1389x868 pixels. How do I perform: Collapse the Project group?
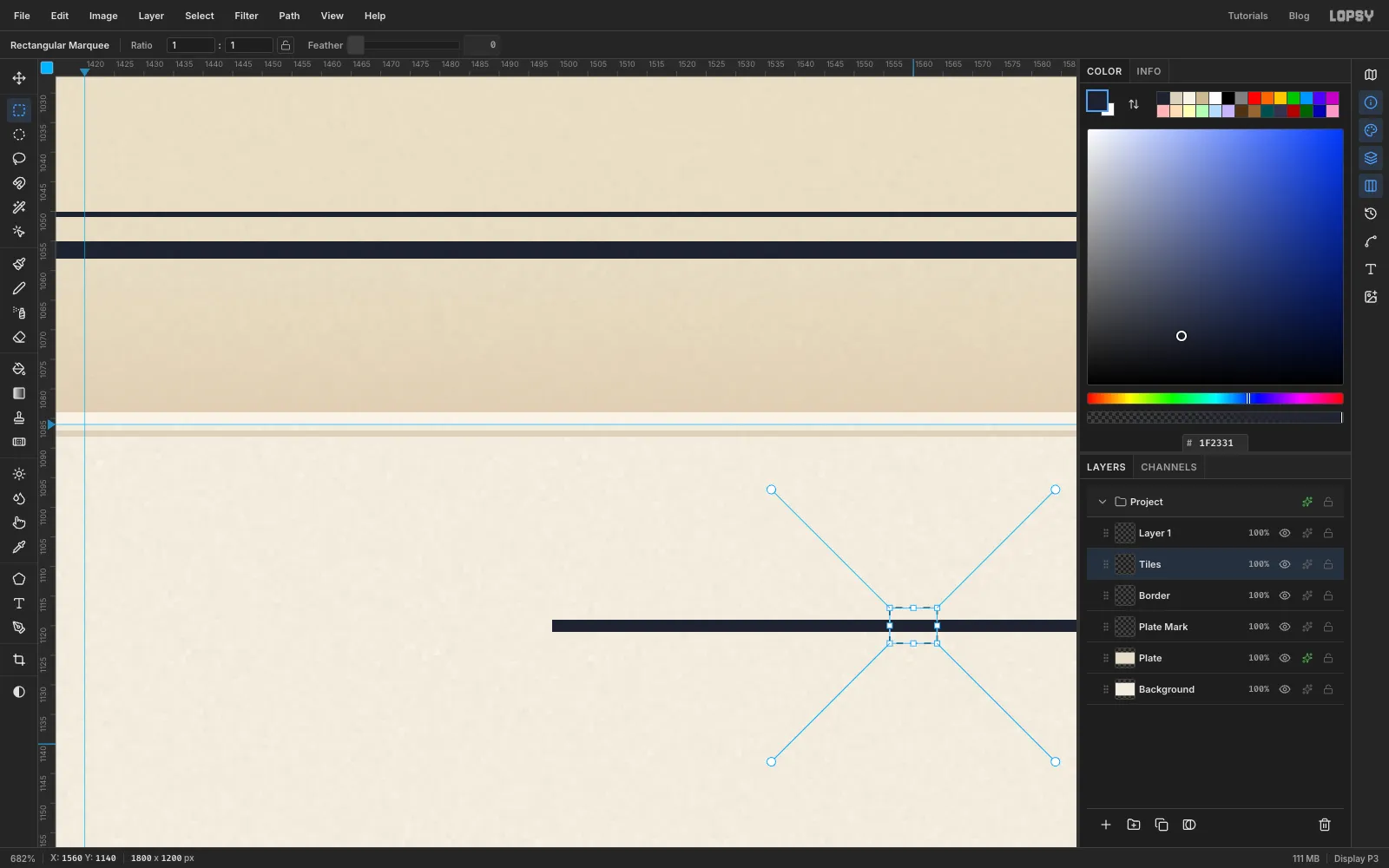(1103, 502)
